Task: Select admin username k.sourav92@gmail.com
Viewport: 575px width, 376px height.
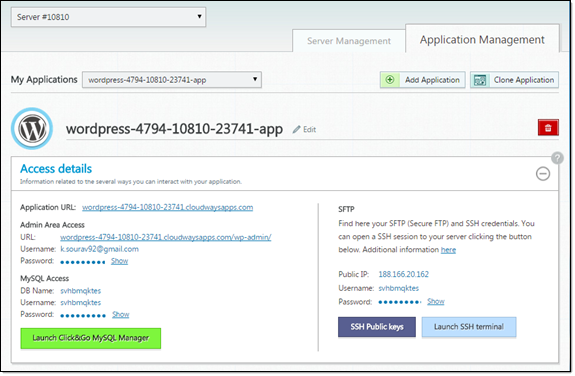Action: tap(99, 249)
